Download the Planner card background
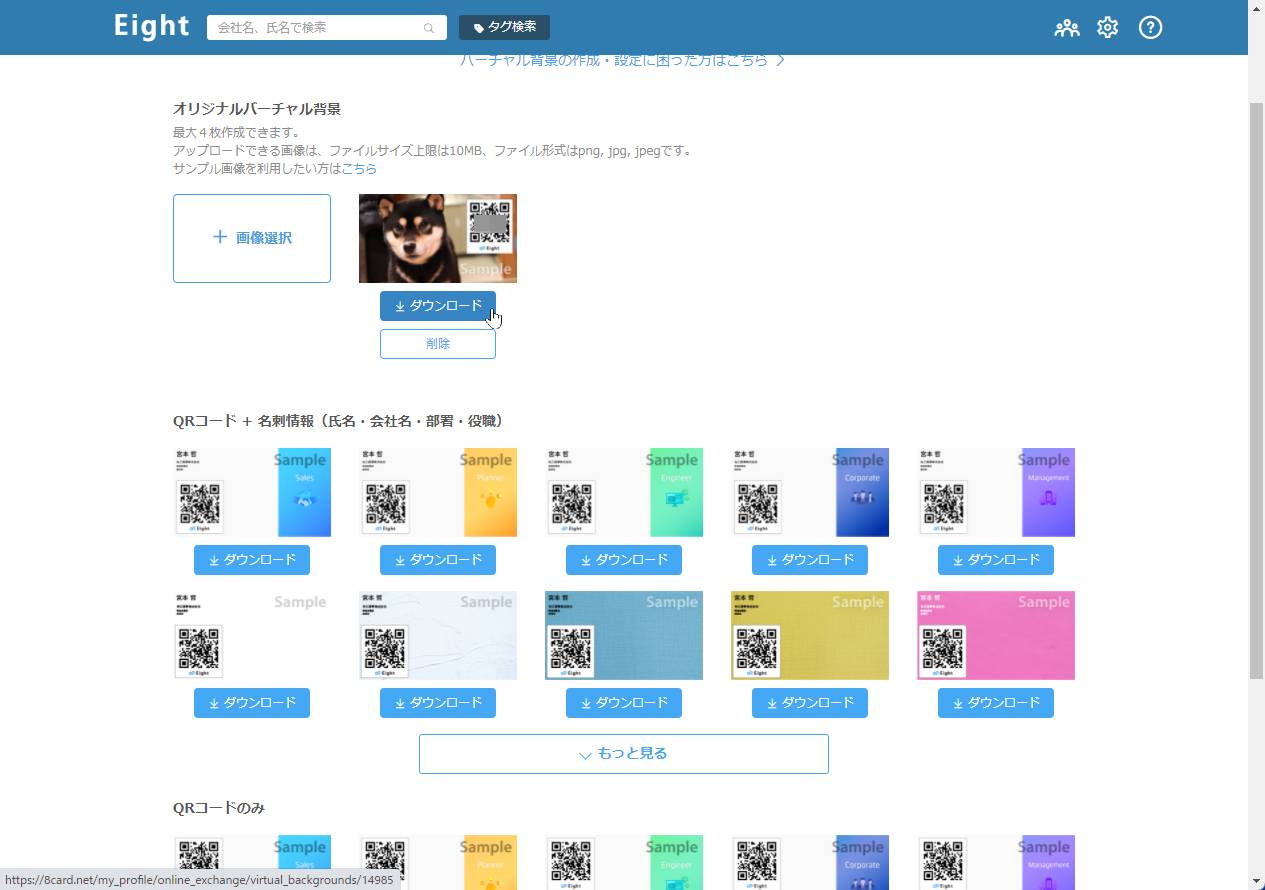1265x890 pixels. click(x=438, y=560)
